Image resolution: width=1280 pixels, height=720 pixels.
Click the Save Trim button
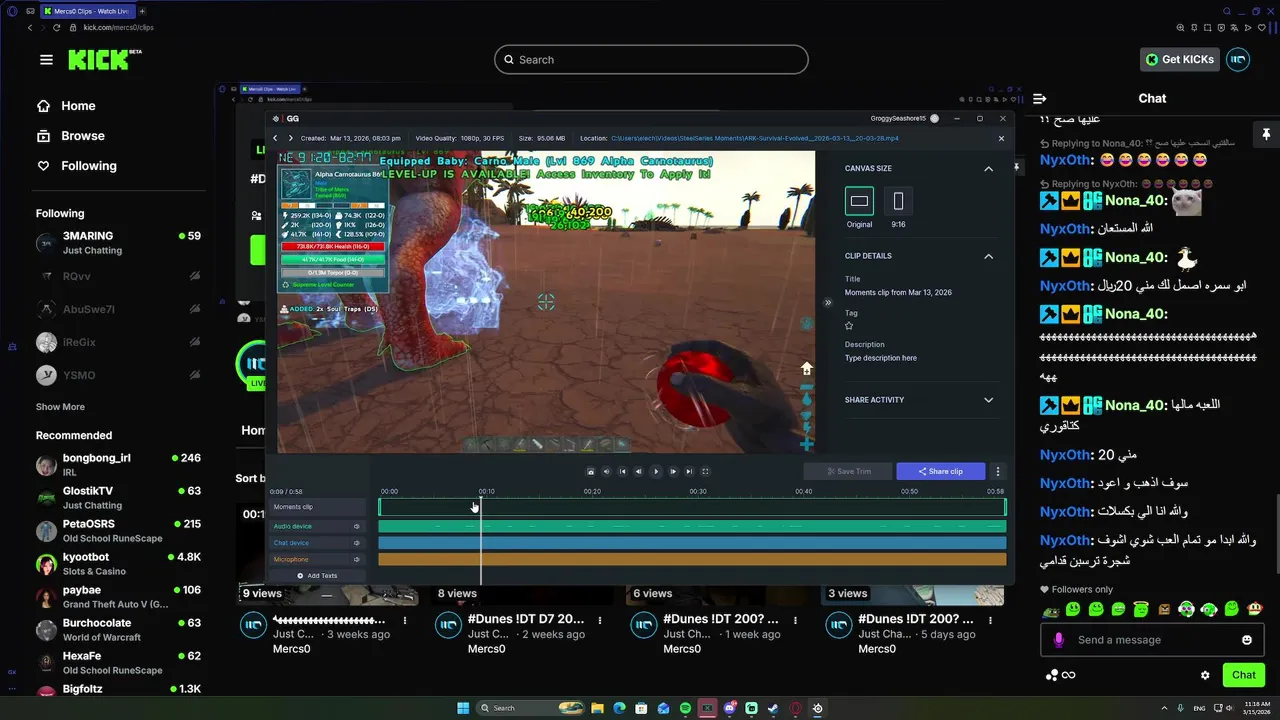coord(848,471)
